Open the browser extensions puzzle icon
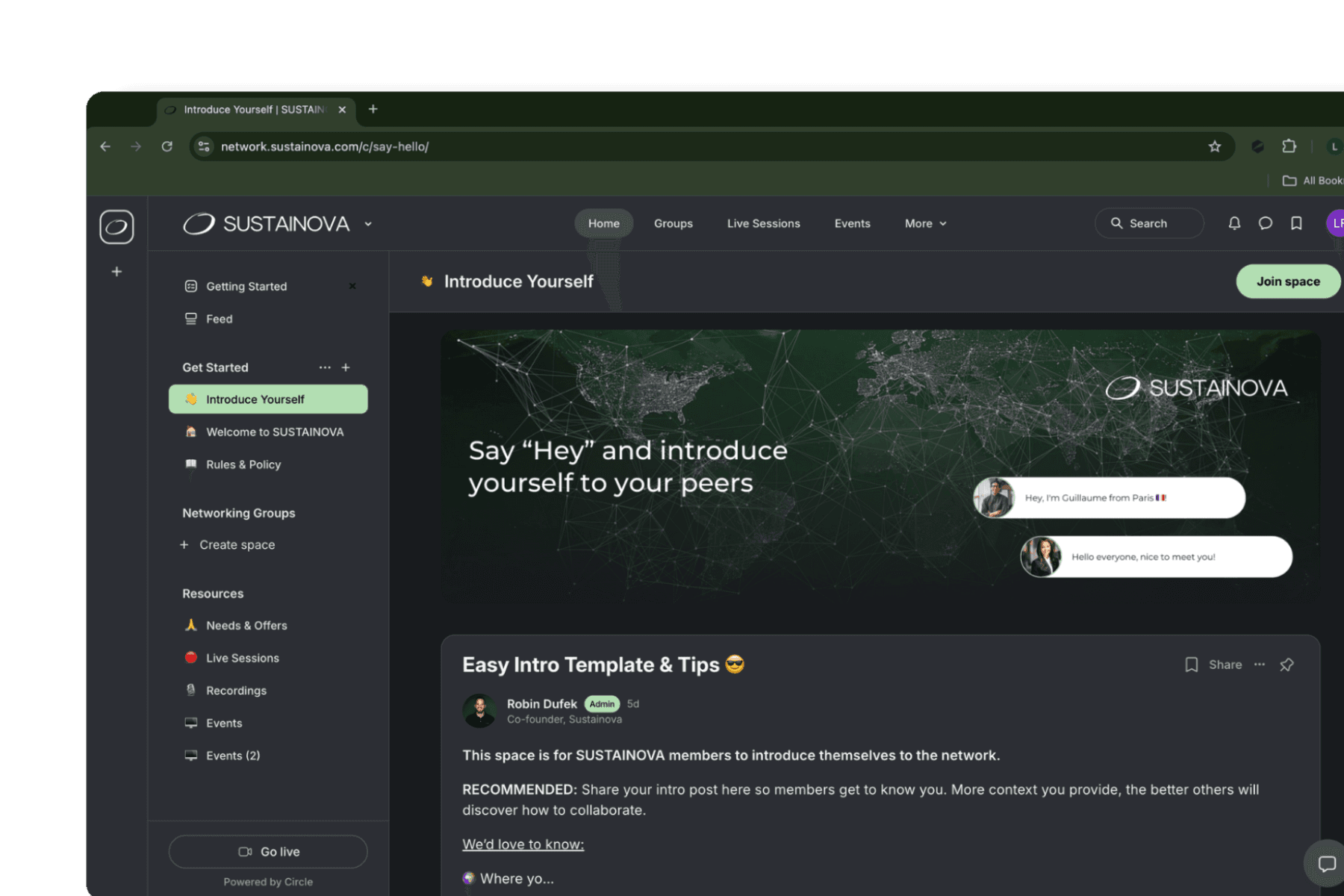The height and width of the screenshot is (896, 1344). 1289,146
